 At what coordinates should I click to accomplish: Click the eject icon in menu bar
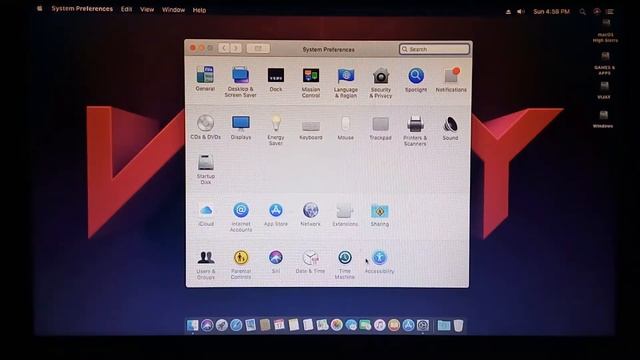coord(508,12)
